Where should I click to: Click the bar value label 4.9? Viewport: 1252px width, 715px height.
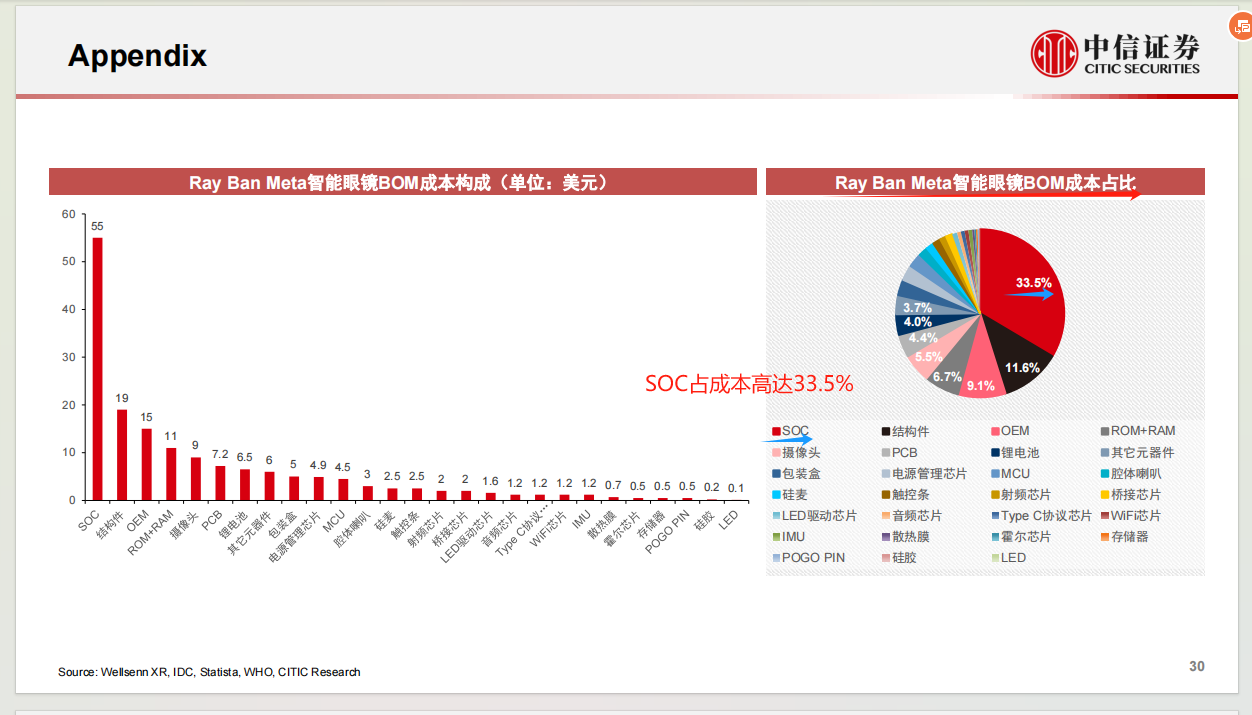(318, 465)
